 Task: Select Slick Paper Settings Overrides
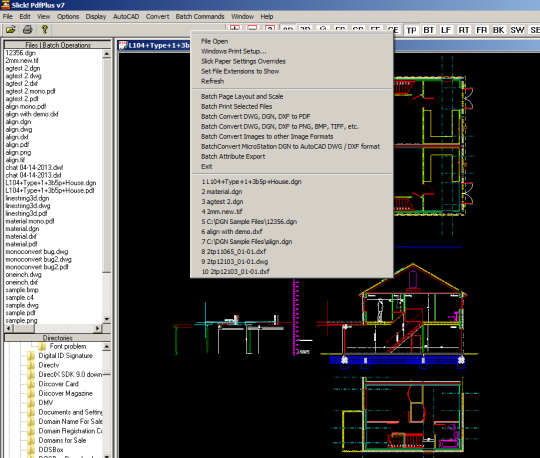click(243, 61)
